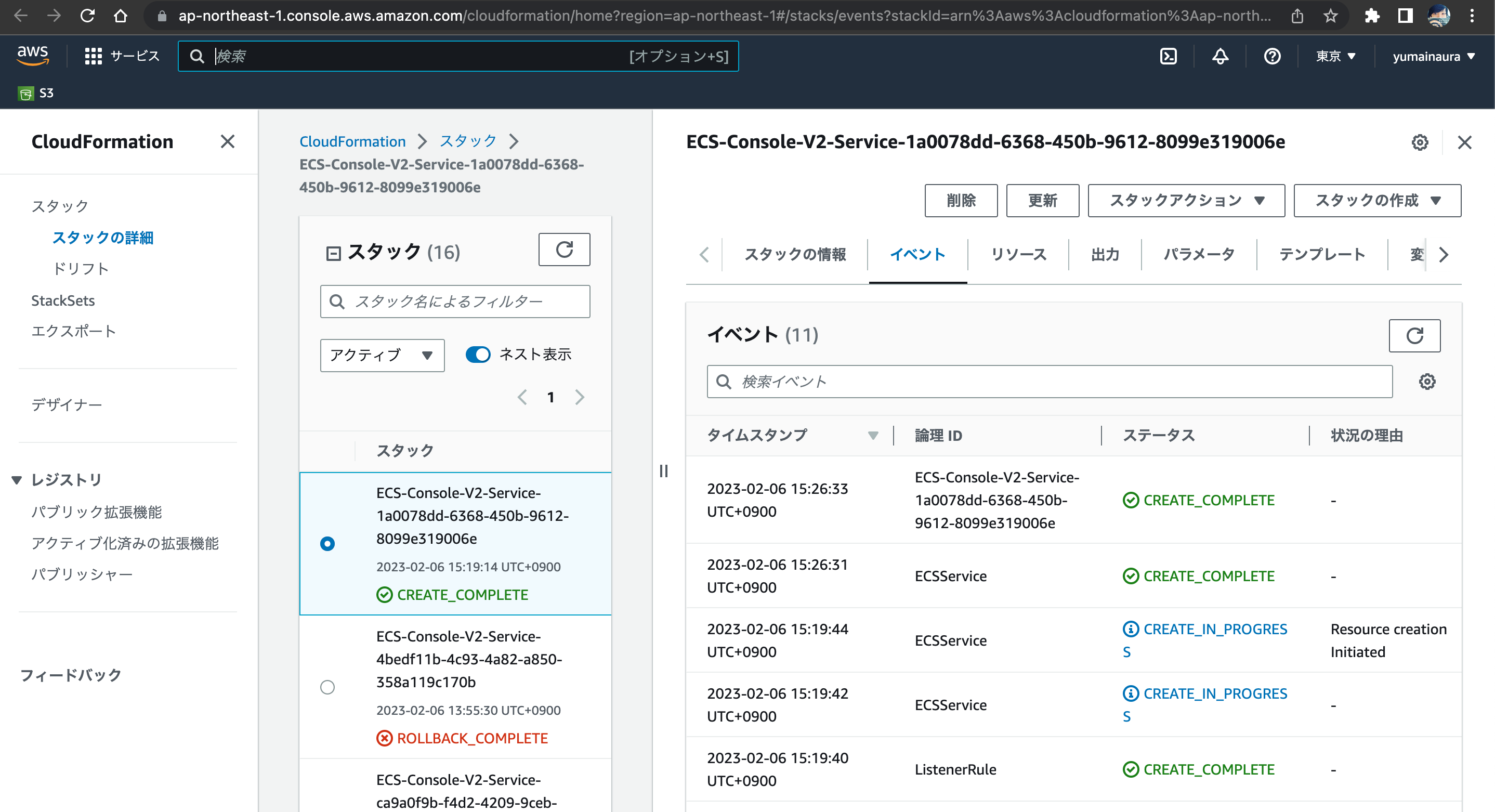Open デザイナー in the sidebar

tap(67, 404)
